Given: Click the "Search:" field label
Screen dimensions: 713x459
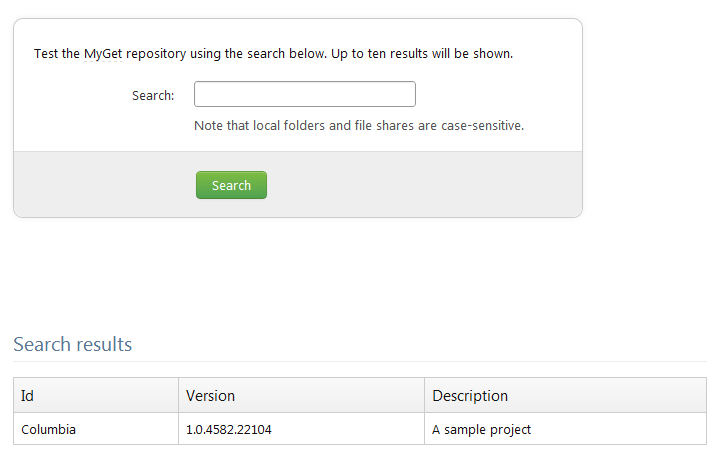Looking at the screenshot, I should point(153,96).
